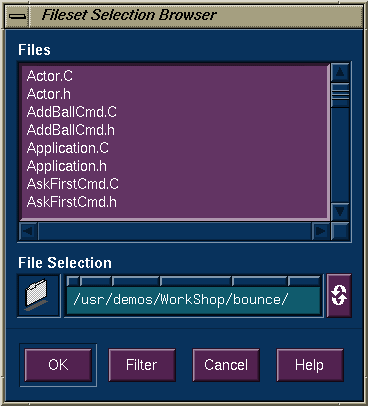368x406 pixels.
Task: Click the left arrow of horizontal scrollbar
Action: 29,231
